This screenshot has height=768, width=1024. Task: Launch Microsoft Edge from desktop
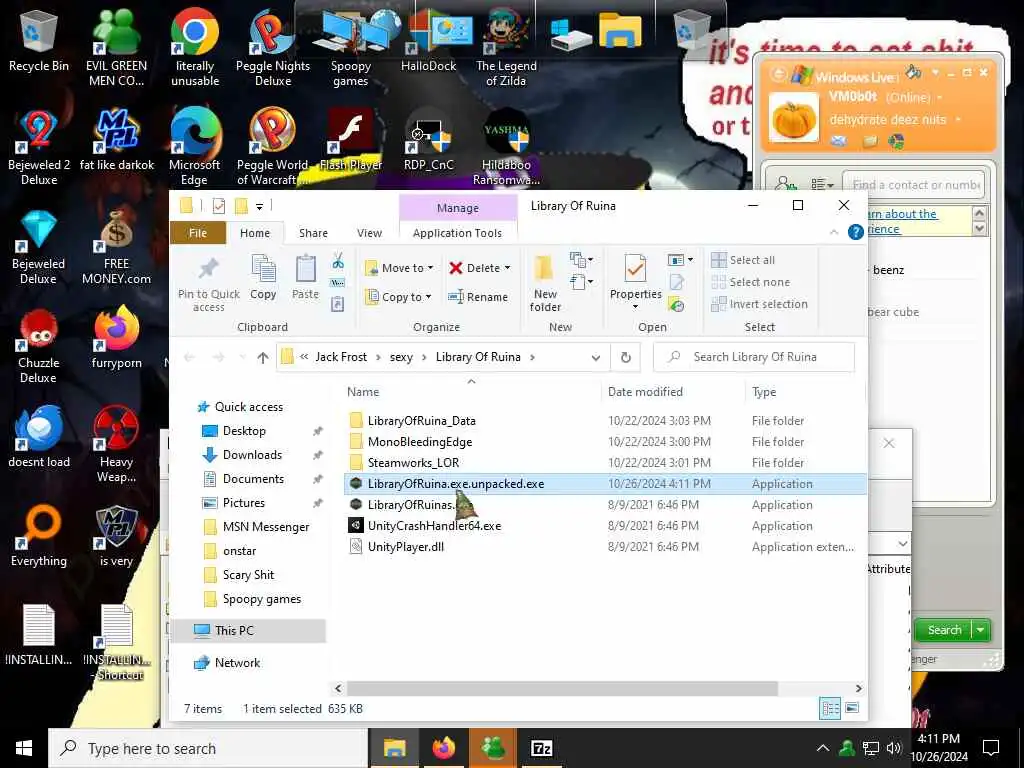195,147
